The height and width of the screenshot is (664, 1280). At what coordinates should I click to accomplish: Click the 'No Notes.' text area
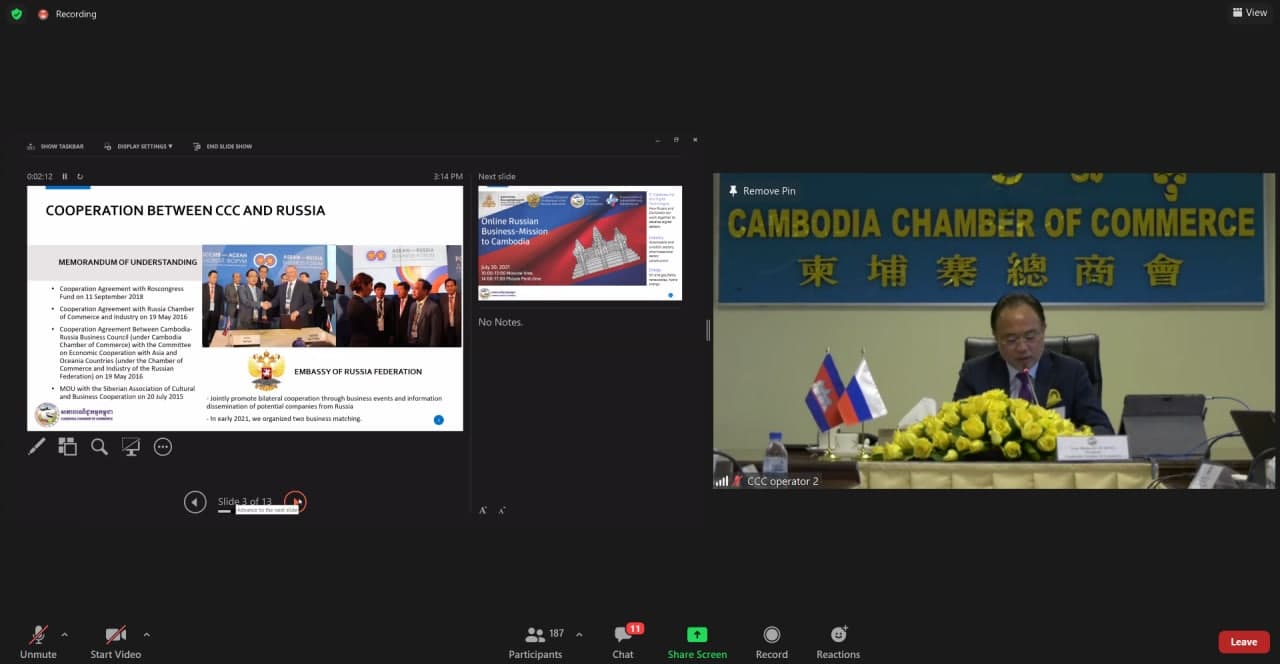click(x=500, y=322)
